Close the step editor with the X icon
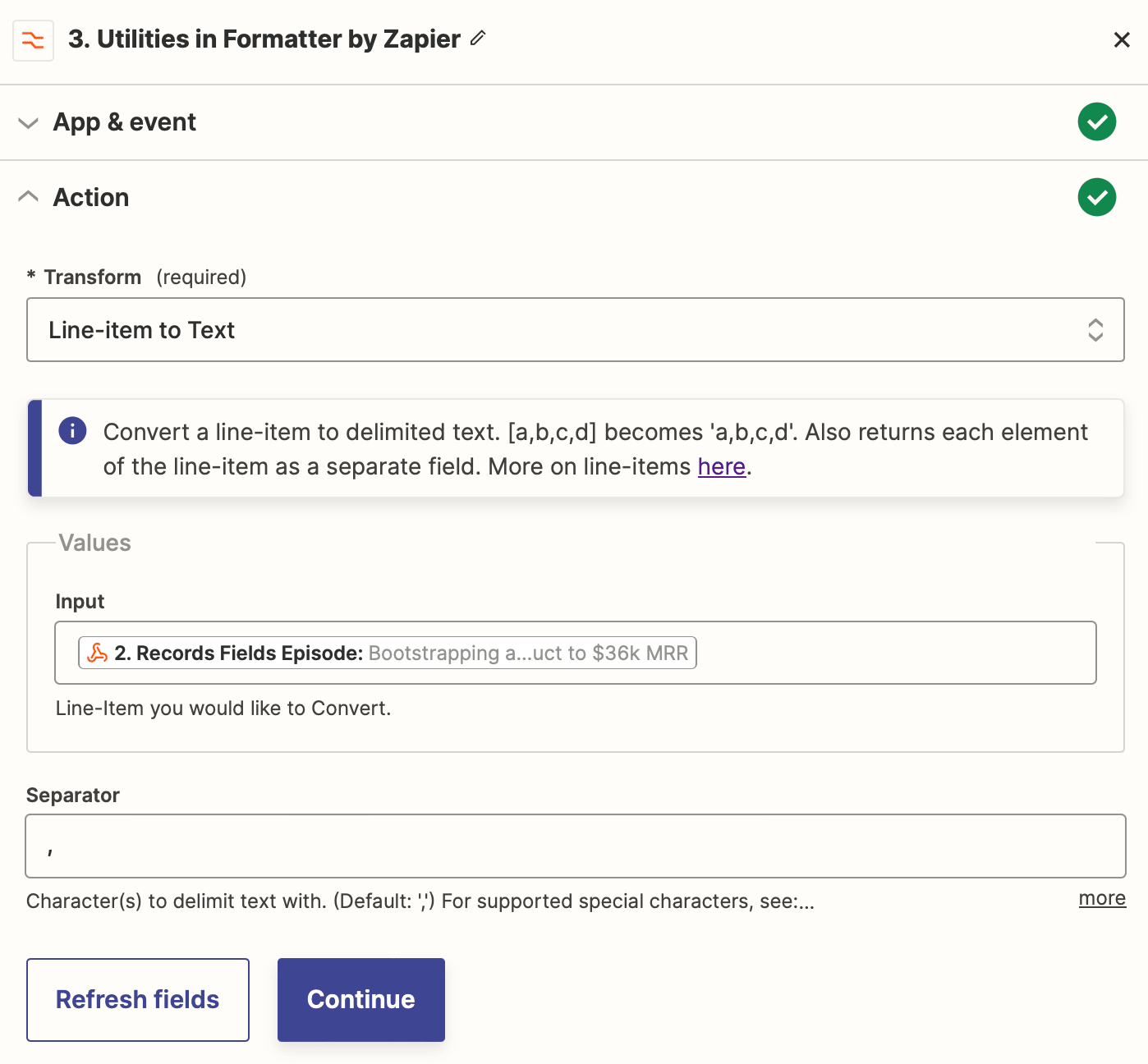The image size is (1148, 1064). click(1122, 39)
